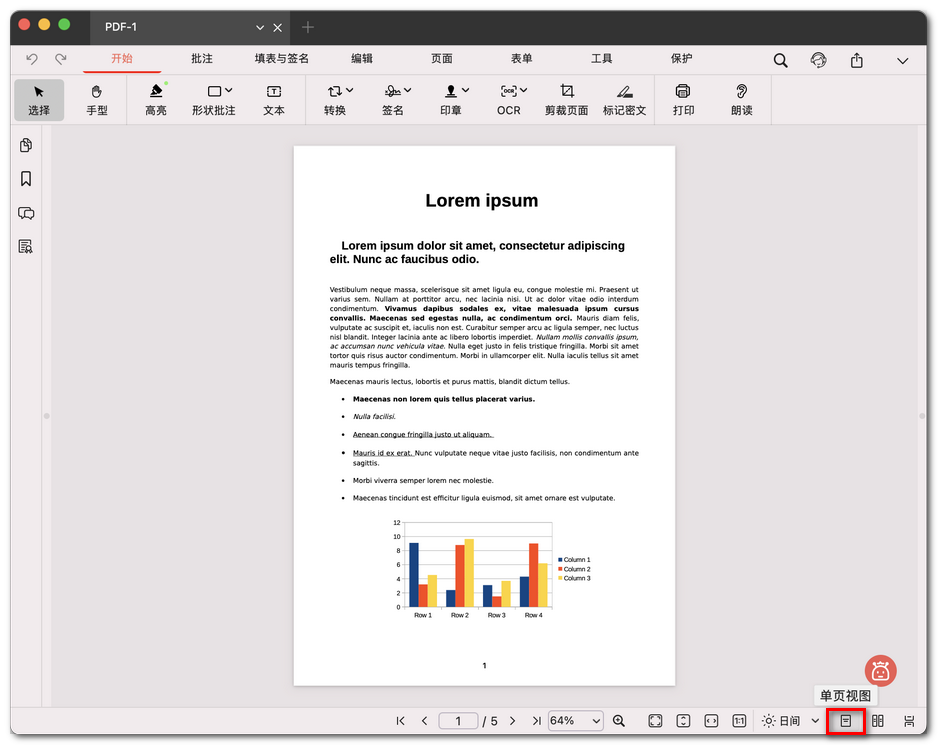Switch to single page view
This screenshot has width=938, height=745.
(x=846, y=720)
